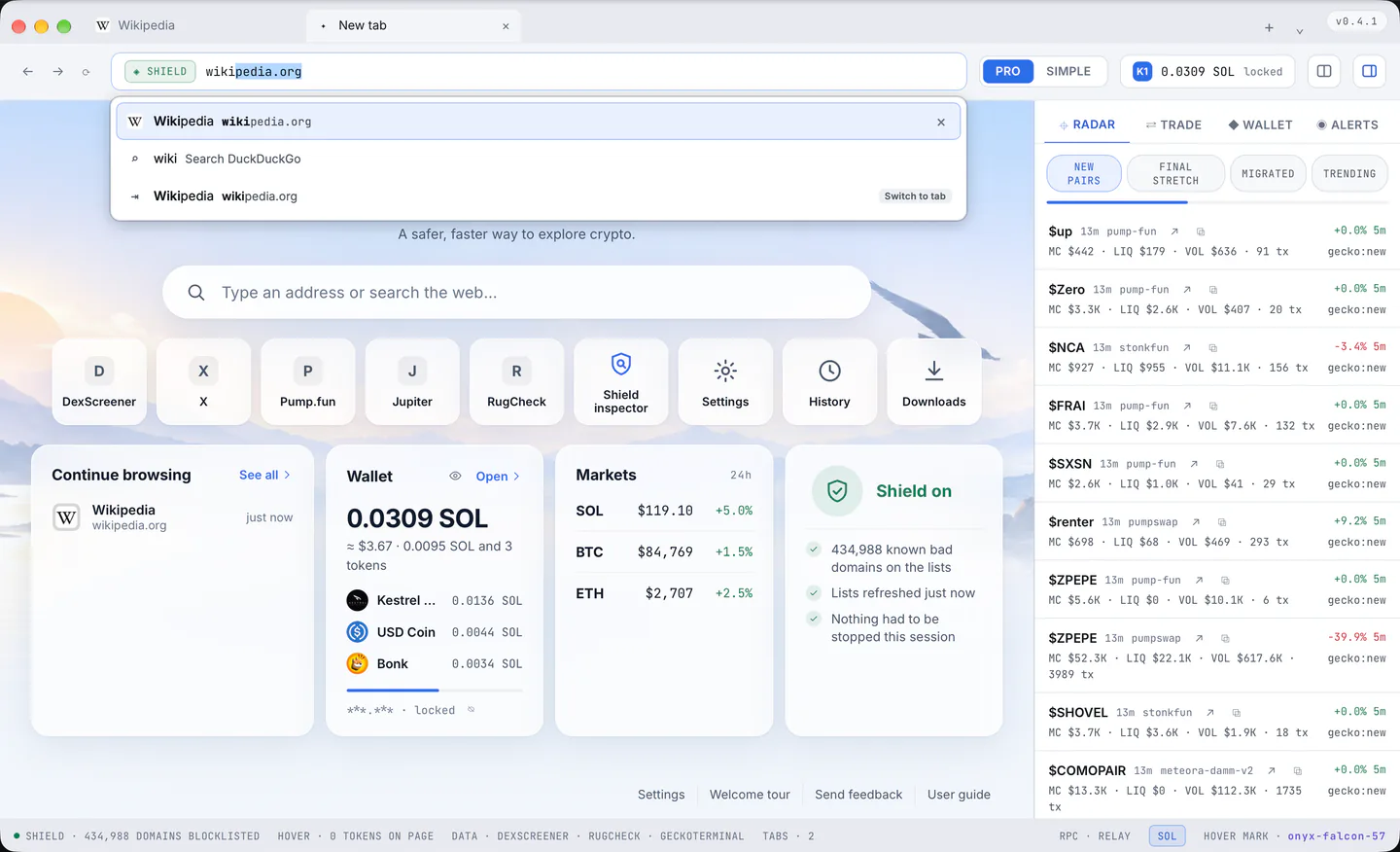Click the Kestrel token logo in Wallet card
This screenshot has width=1400, height=852.
[x=358, y=600]
